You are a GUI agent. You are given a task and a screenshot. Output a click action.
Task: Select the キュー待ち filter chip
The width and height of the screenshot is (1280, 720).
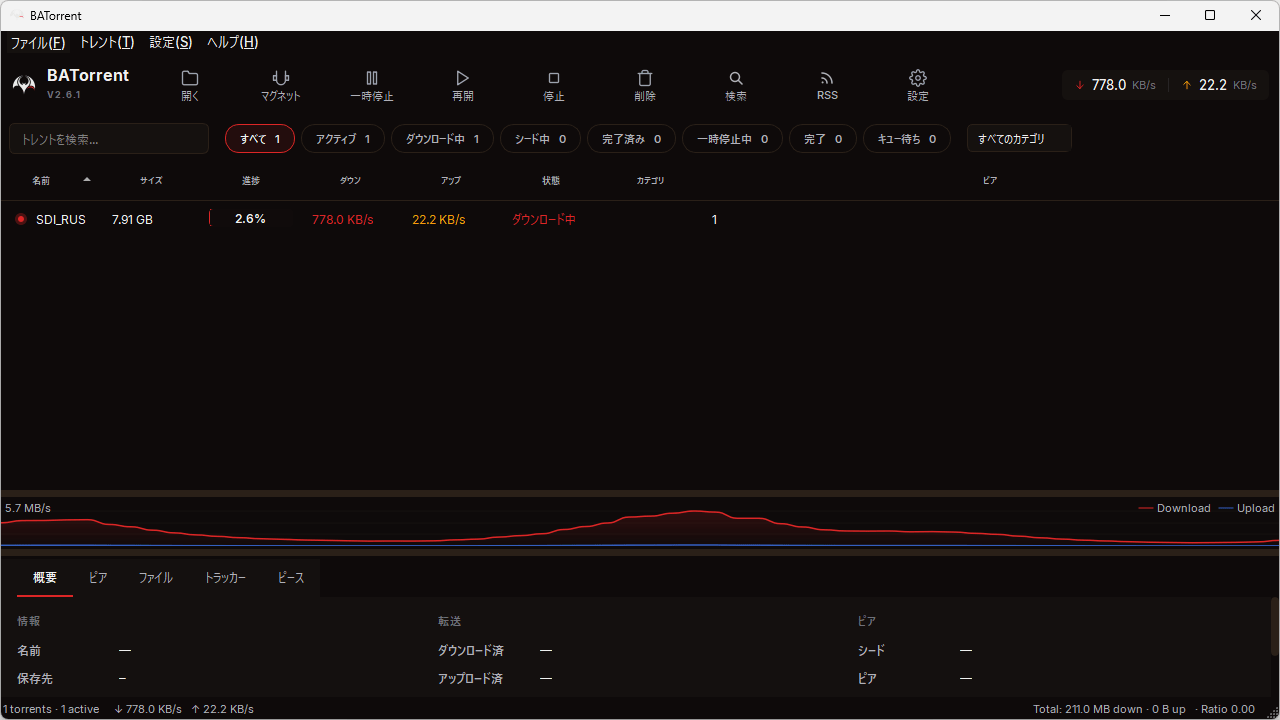(907, 139)
